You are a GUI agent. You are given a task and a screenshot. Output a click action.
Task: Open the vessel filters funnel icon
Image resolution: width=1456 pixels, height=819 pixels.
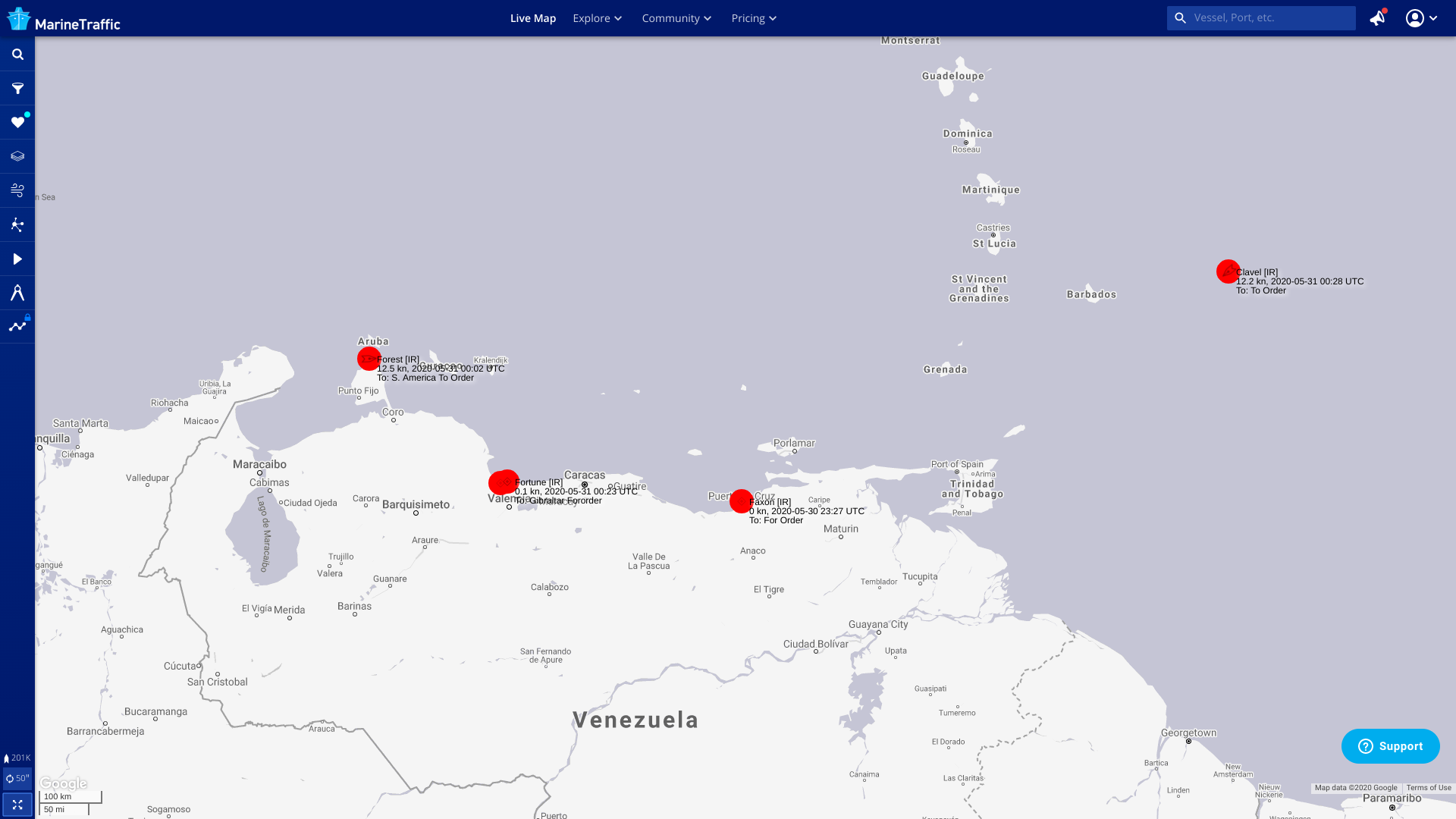point(17,89)
